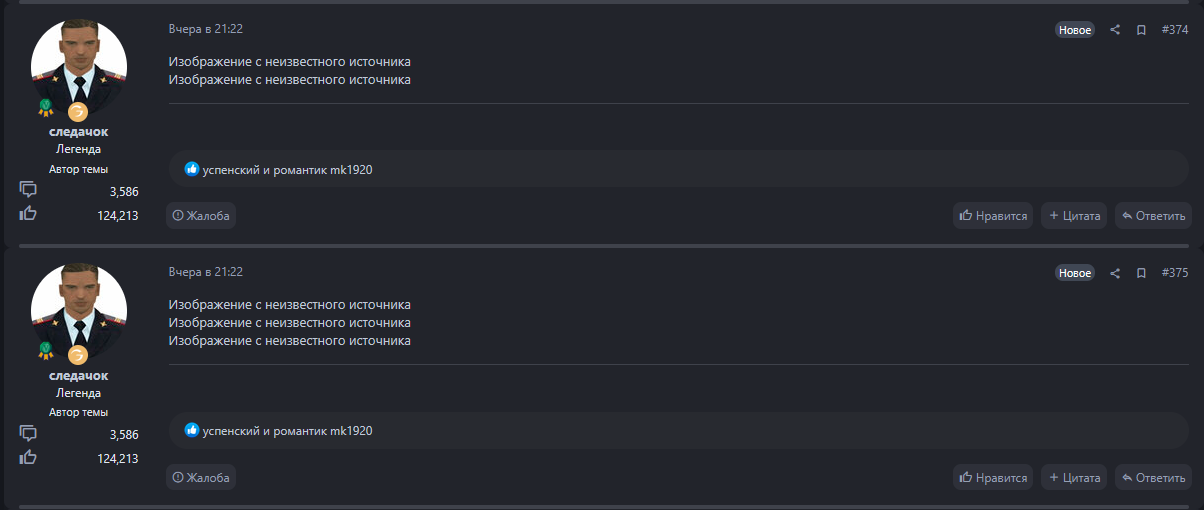Reply to post #375 with Ответить
Viewport: 1204px width, 510px height.
[1153, 477]
